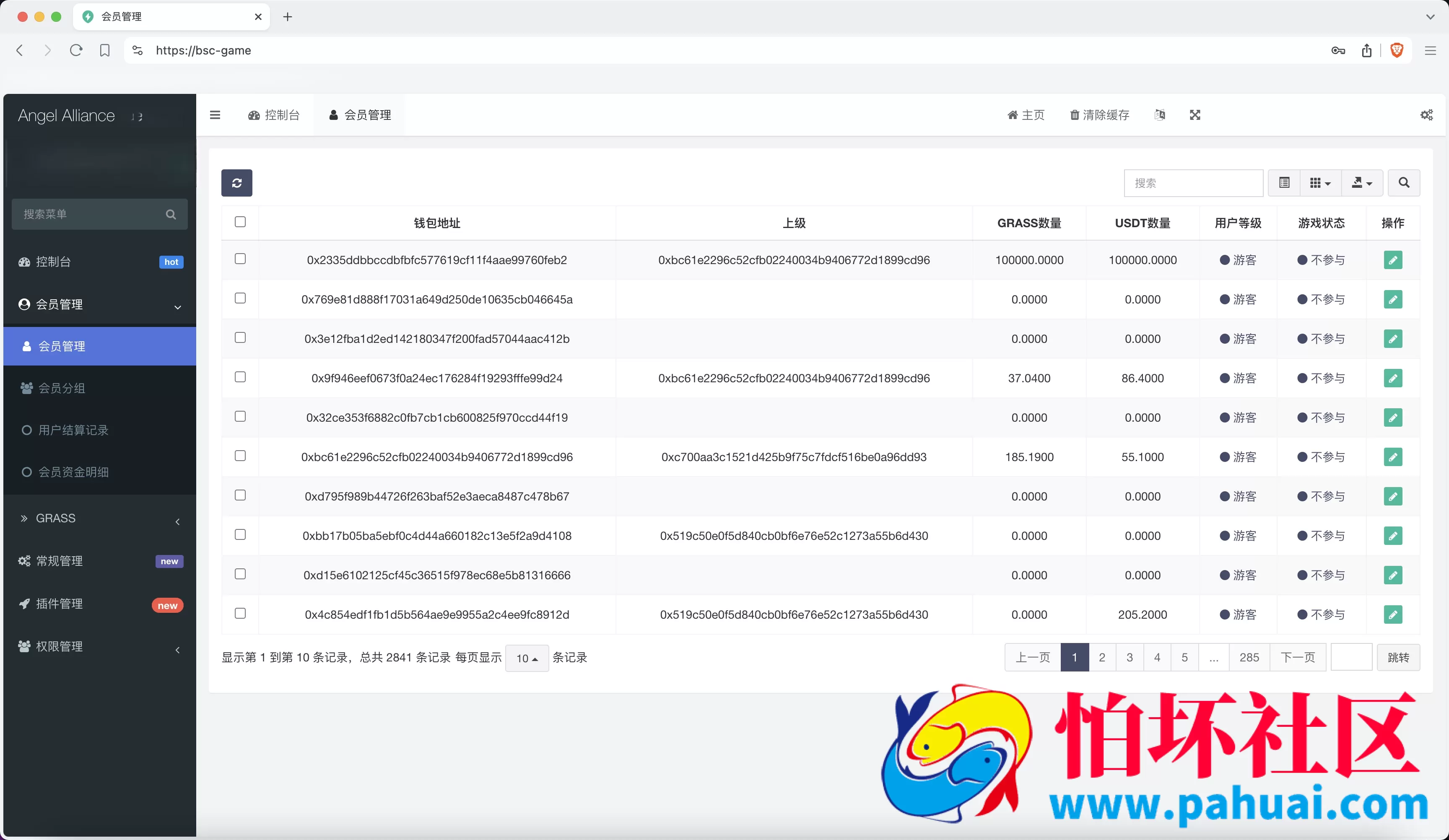Click the Brave shields lion icon

click(x=1397, y=50)
